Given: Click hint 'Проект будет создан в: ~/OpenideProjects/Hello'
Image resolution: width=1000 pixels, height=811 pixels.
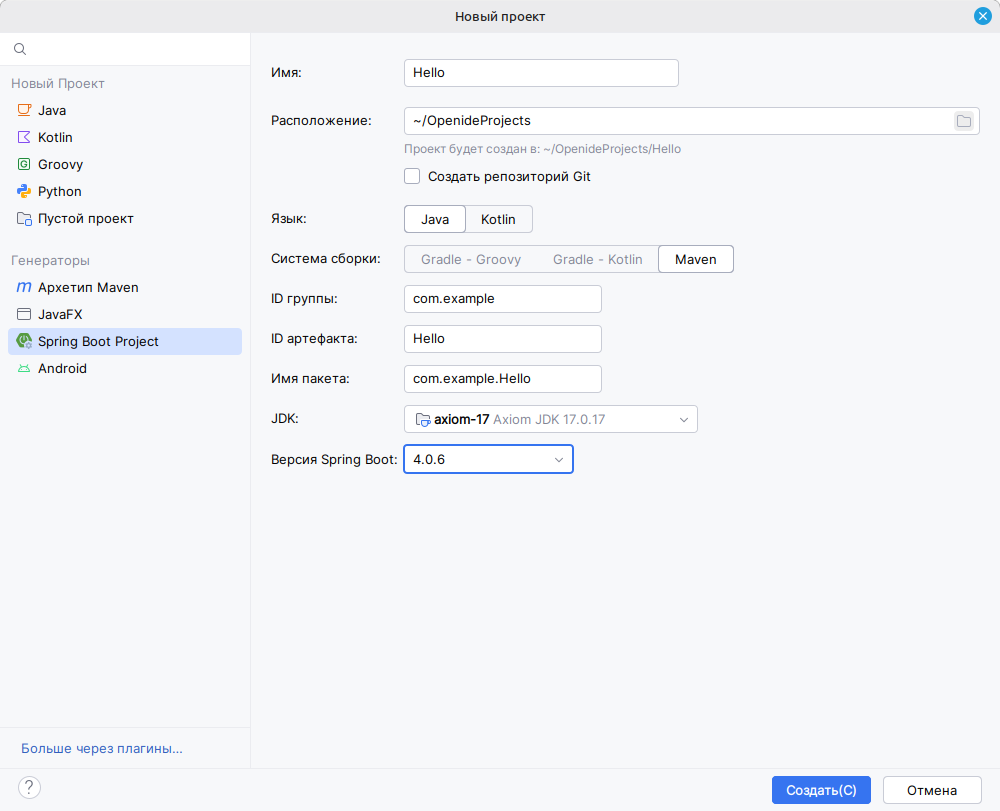Looking at the screenshot, I should pos(542,149).
